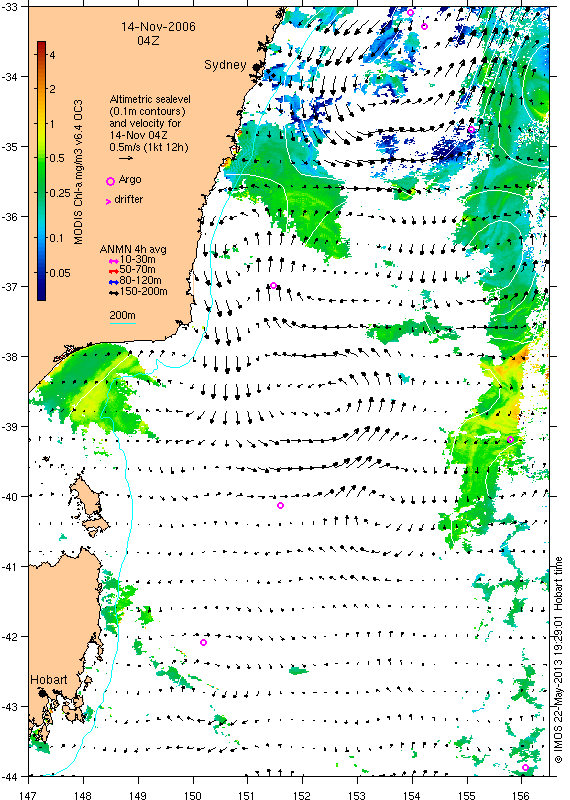The height and width of the screenshot is (800, 570).
Task: Click the 'ANMN 4h avg' heading
Action: (x=133, y=249)
